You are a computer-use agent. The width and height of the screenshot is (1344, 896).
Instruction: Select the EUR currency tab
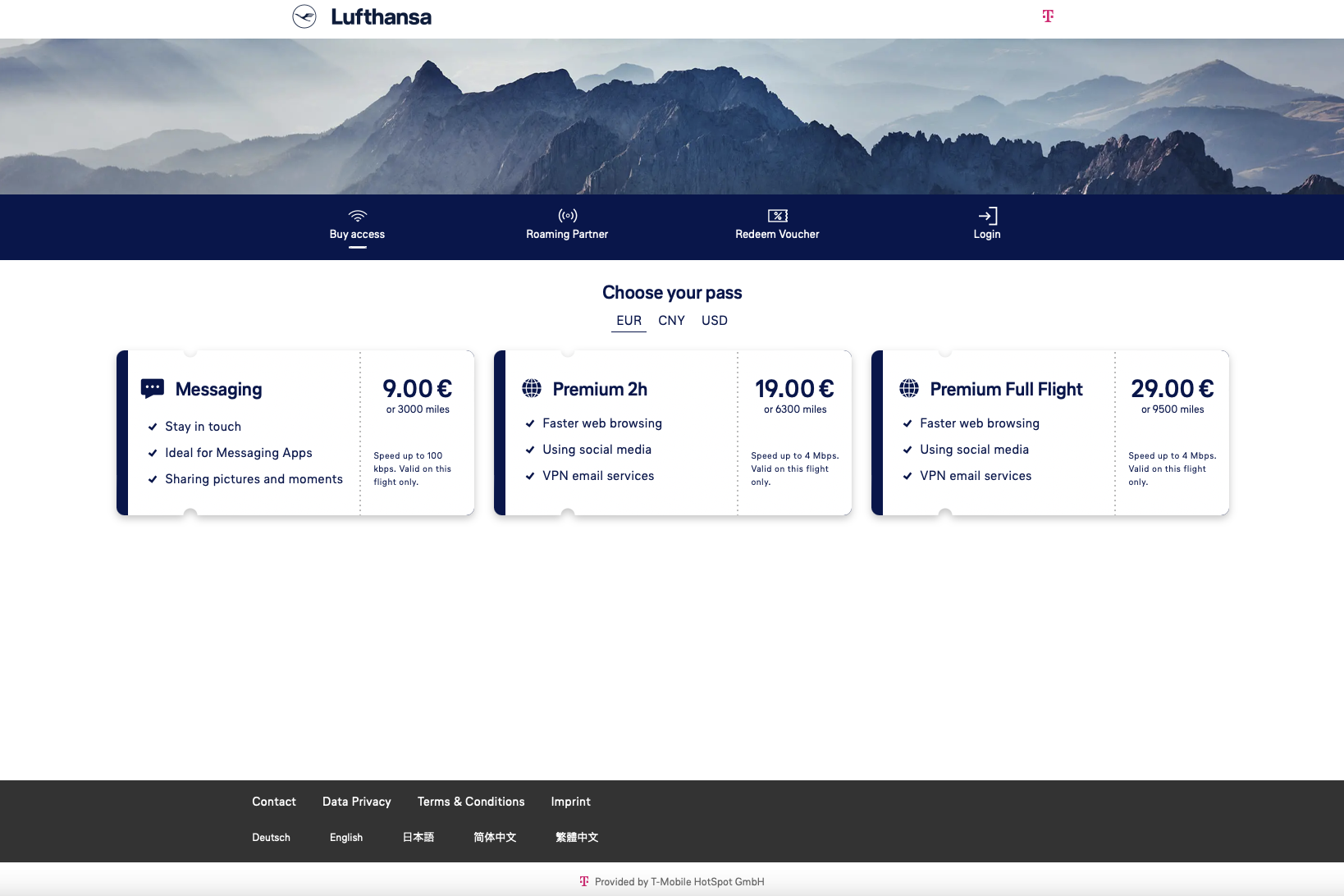tap(629, 321)
